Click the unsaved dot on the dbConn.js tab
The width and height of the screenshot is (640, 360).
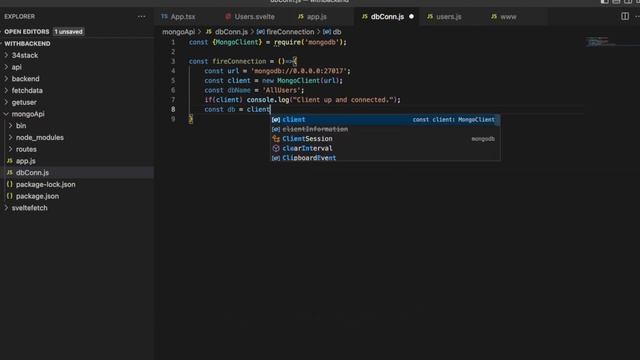click(x=411, y=17)
